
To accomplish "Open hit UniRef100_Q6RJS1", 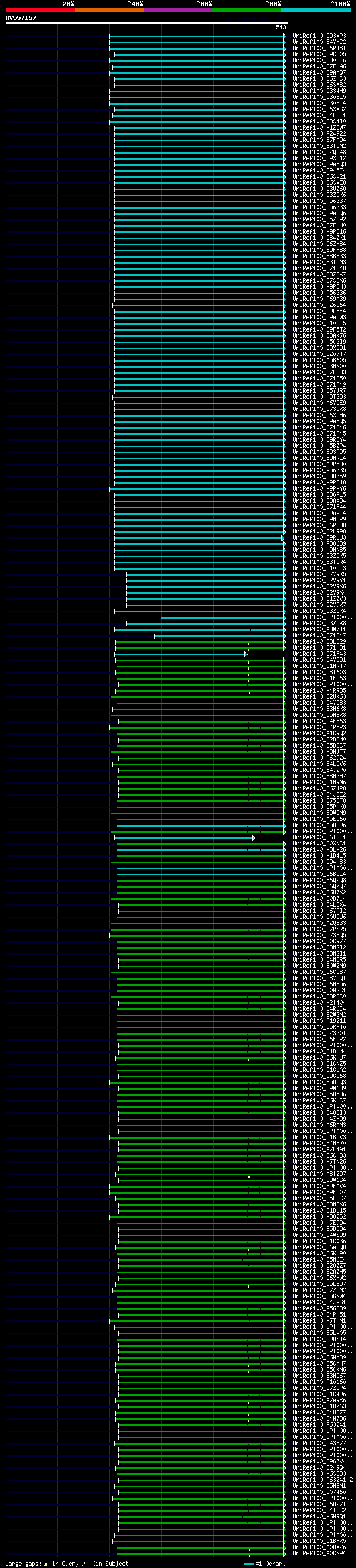I will coord(319,48).
